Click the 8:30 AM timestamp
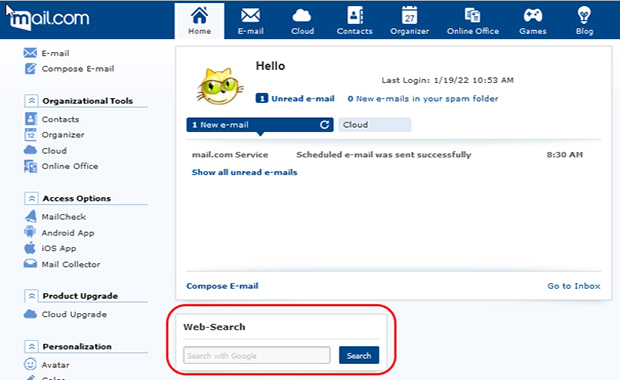 tap(565, 155)
